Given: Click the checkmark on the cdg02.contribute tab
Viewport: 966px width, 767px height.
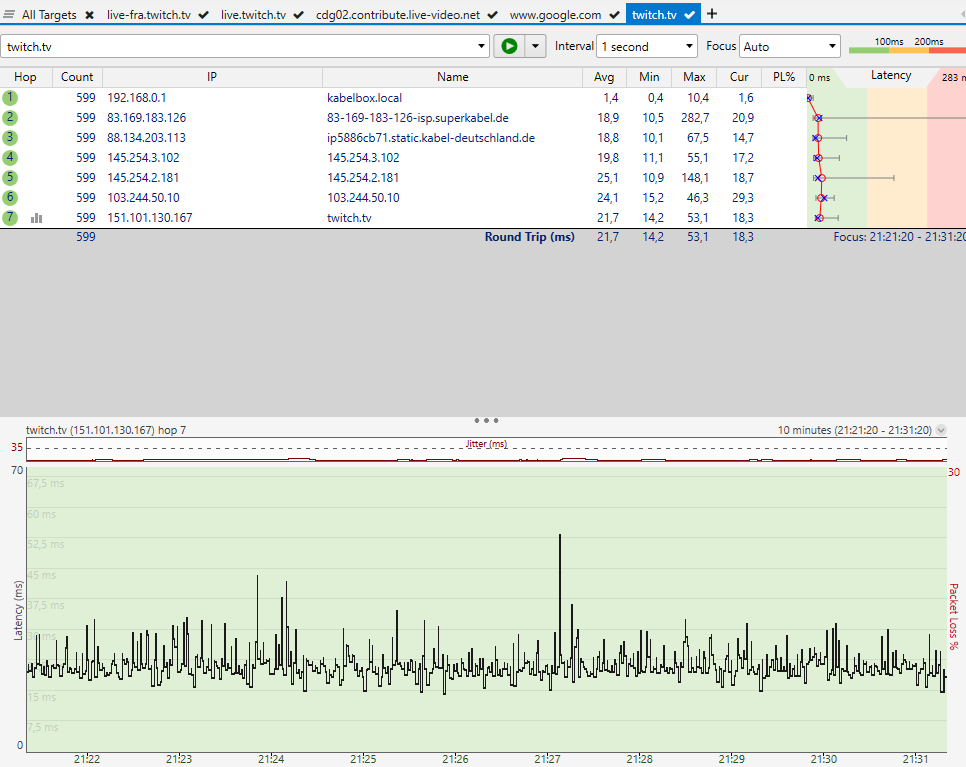Looking at the screenshot, I should (x=492, y=15).
